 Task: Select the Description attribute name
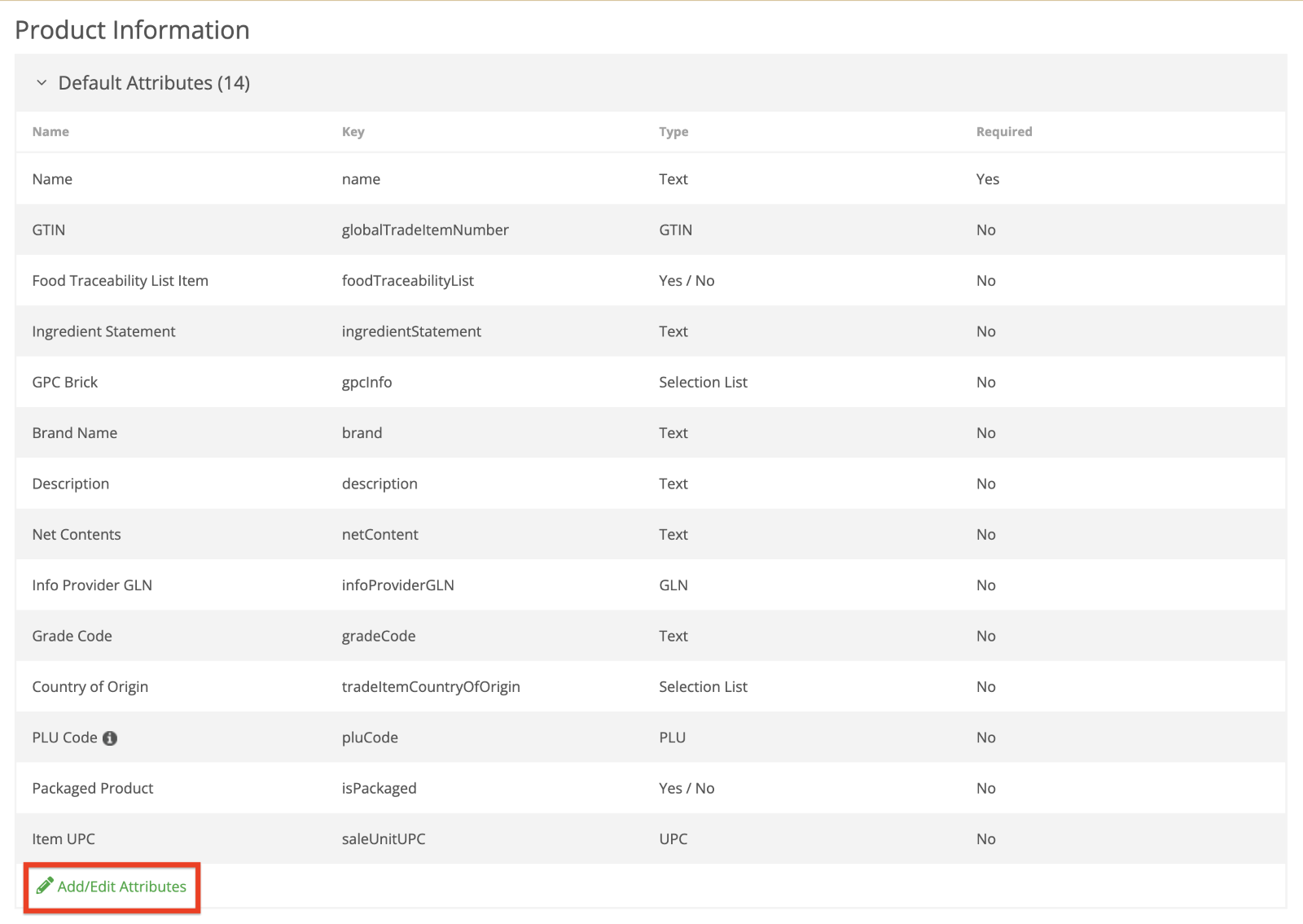71,484
